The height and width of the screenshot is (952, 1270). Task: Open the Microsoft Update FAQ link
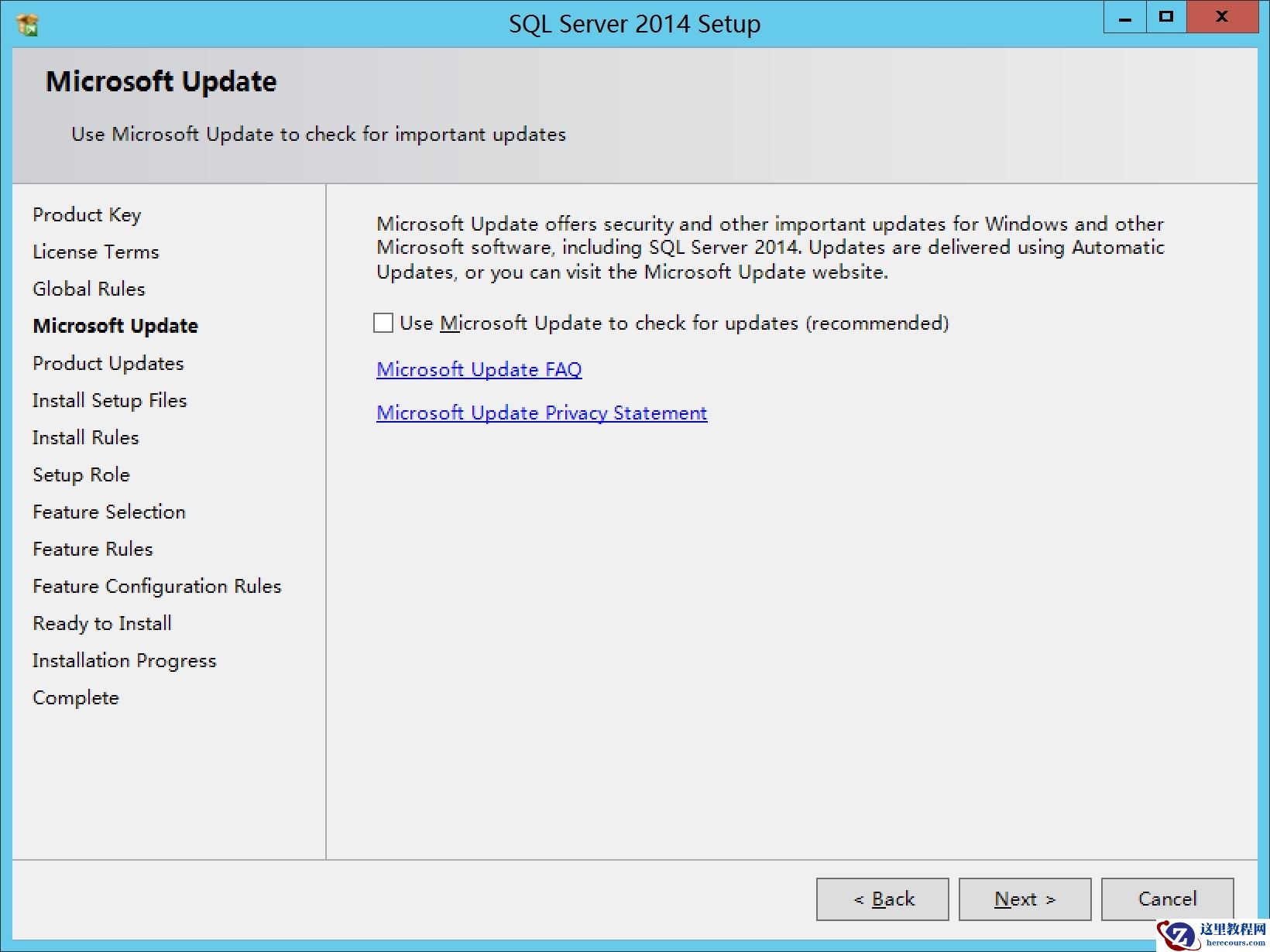[479, 370]
